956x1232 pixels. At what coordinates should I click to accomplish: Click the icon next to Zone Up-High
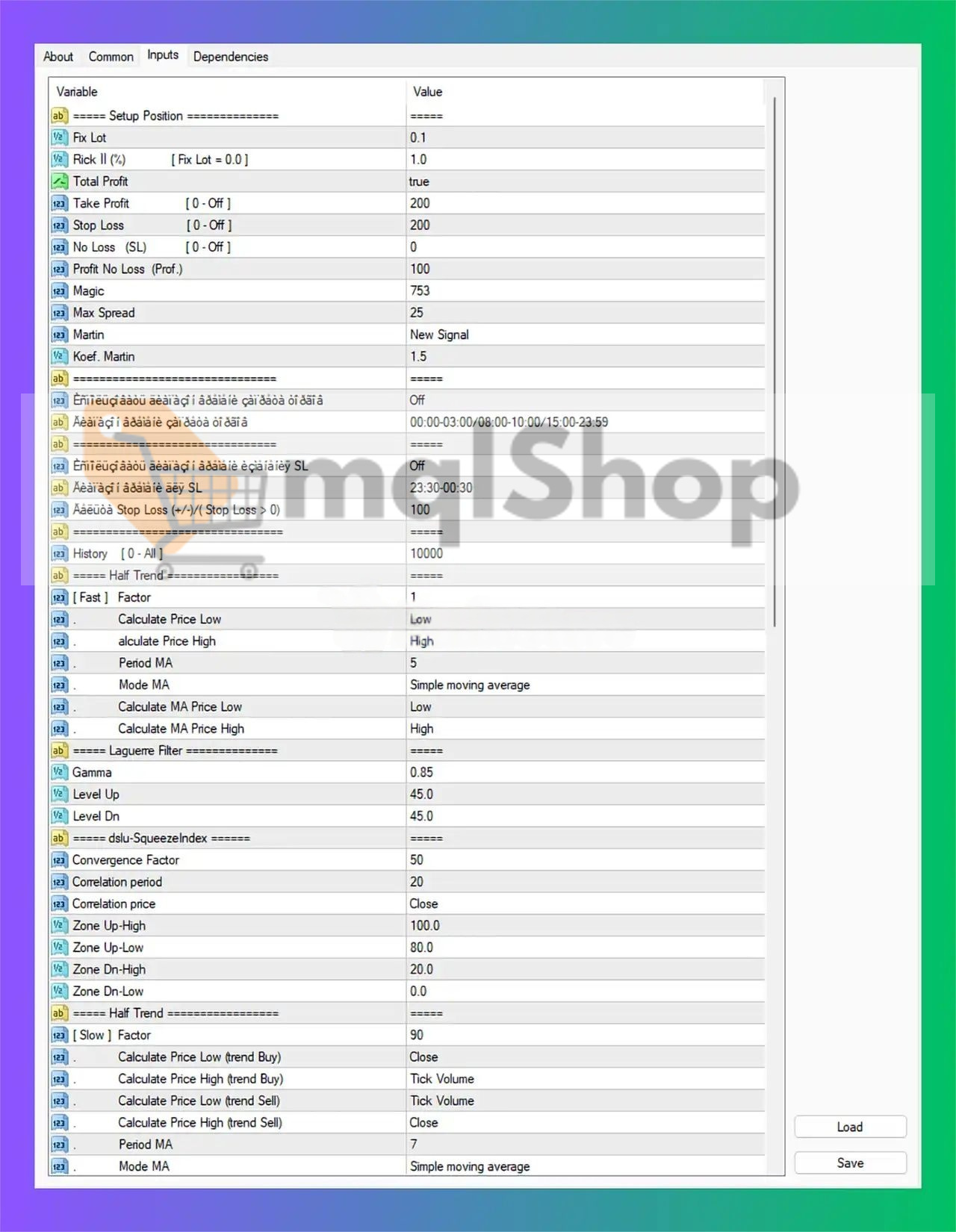(x=59, y=926)
